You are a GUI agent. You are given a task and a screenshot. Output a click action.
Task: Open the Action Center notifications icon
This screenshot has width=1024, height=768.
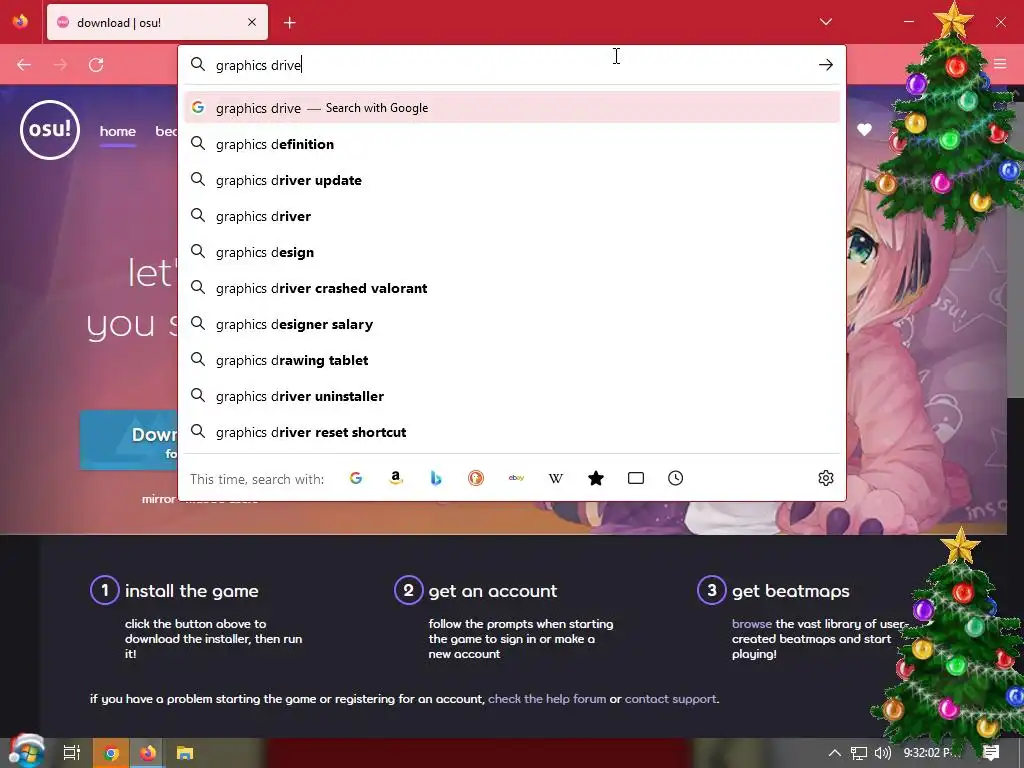[991, 753]
